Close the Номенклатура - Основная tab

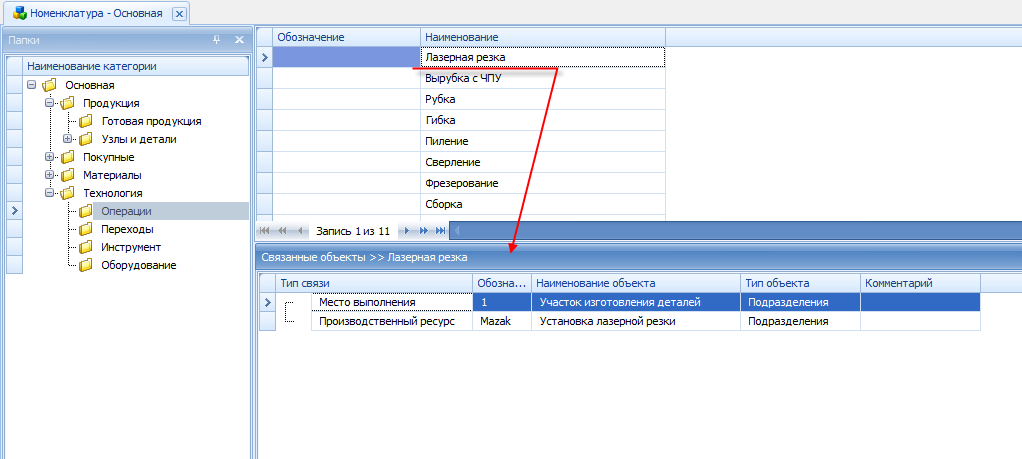(180, 14)
